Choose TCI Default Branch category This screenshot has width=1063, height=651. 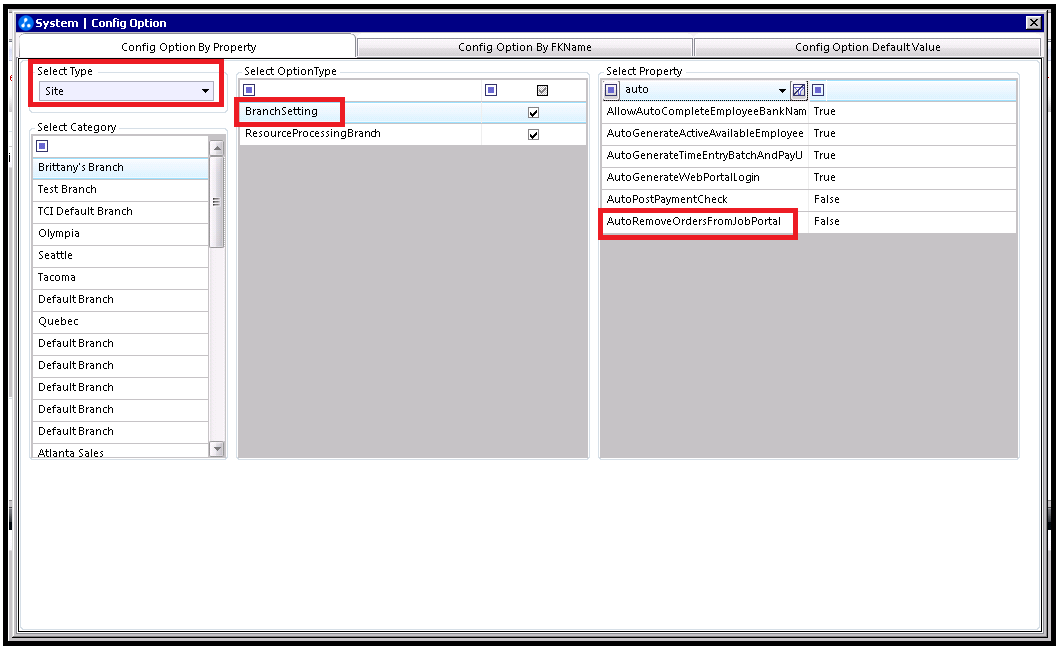121,211
